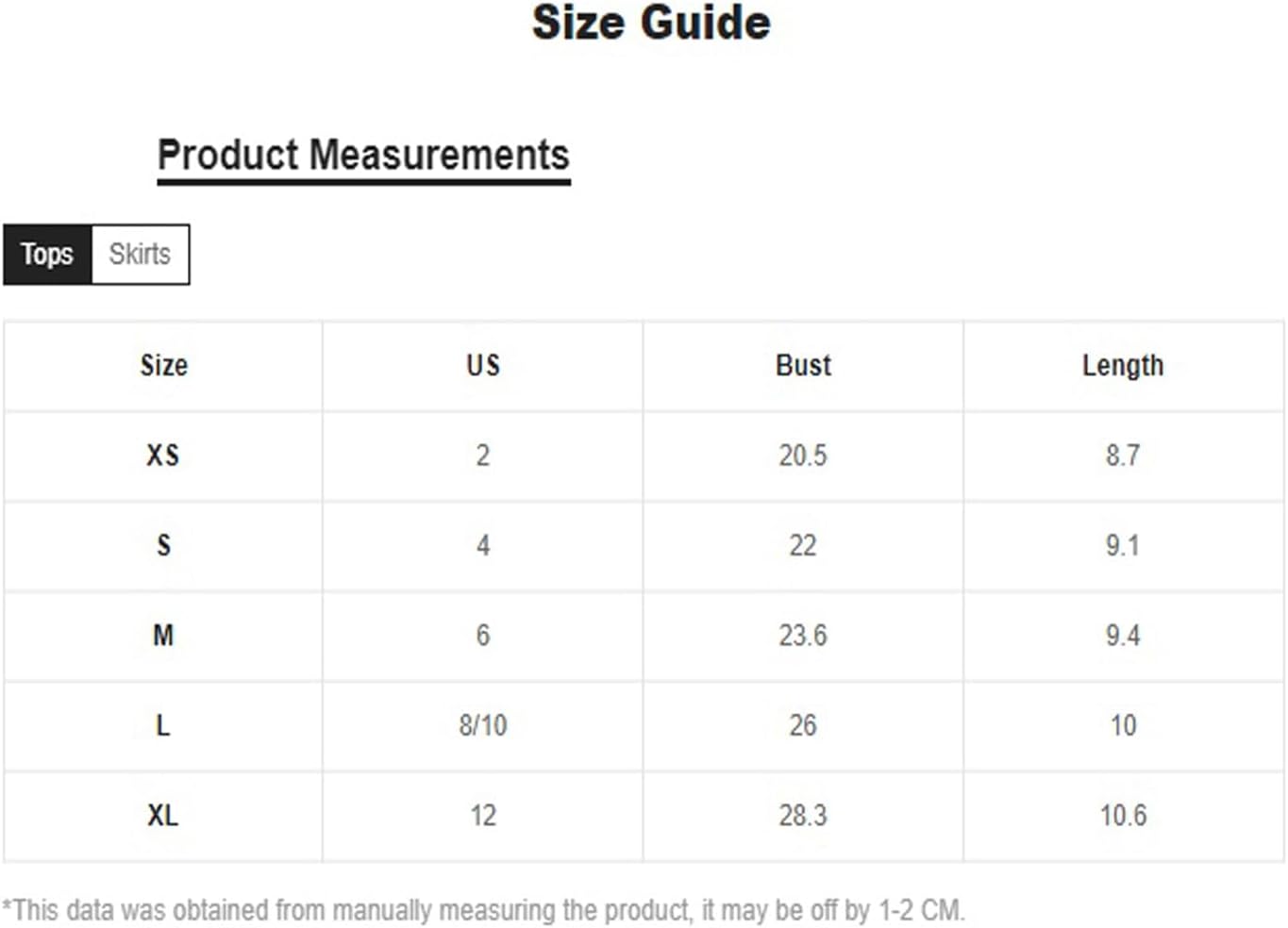Click the 28.3 bust measurement cell
Screen dimensions: 1288x928
(803, 815)
